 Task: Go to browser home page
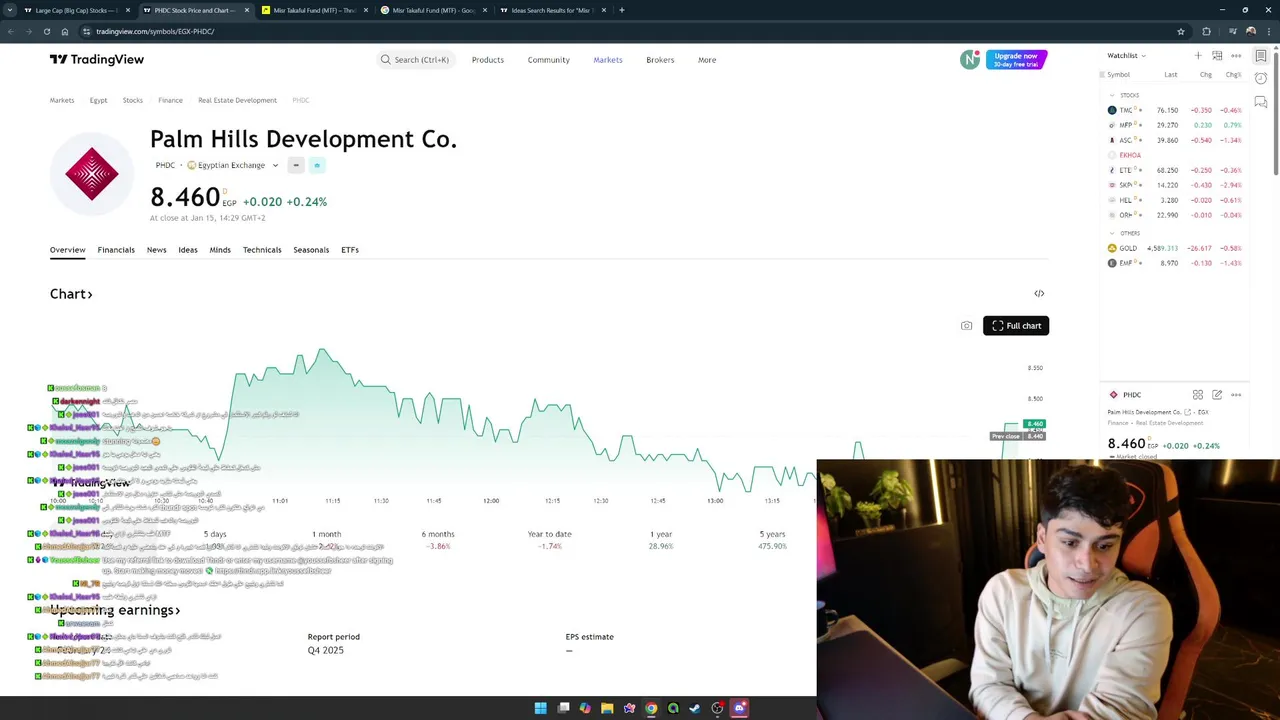point(65,31)
